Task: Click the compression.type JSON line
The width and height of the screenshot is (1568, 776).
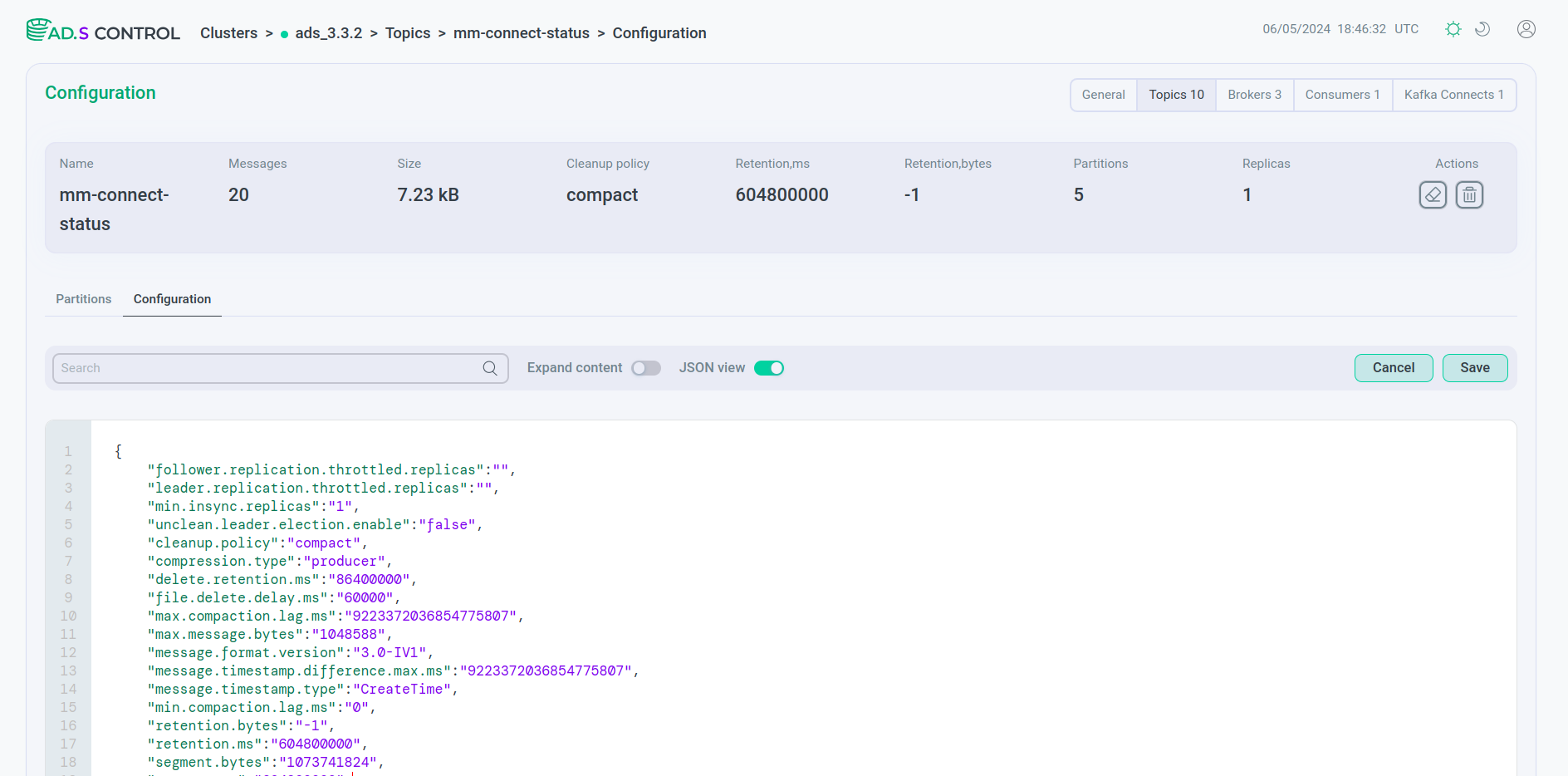Action: click(270, 561)
